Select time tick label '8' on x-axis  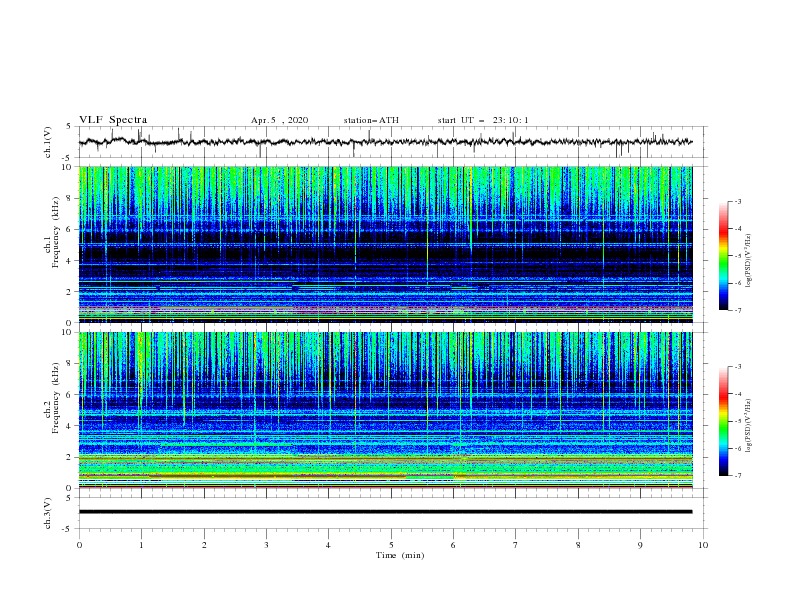pyautogui.click(x=578, y=545)
